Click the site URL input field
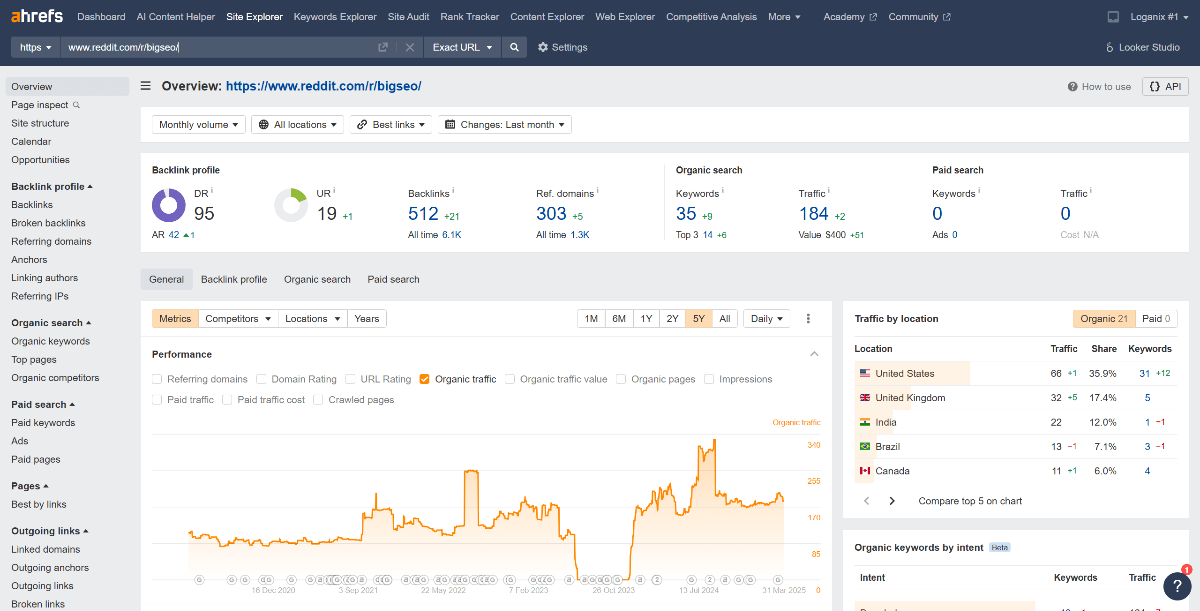This screenshot has width=1200, height=611. (215, 47)
